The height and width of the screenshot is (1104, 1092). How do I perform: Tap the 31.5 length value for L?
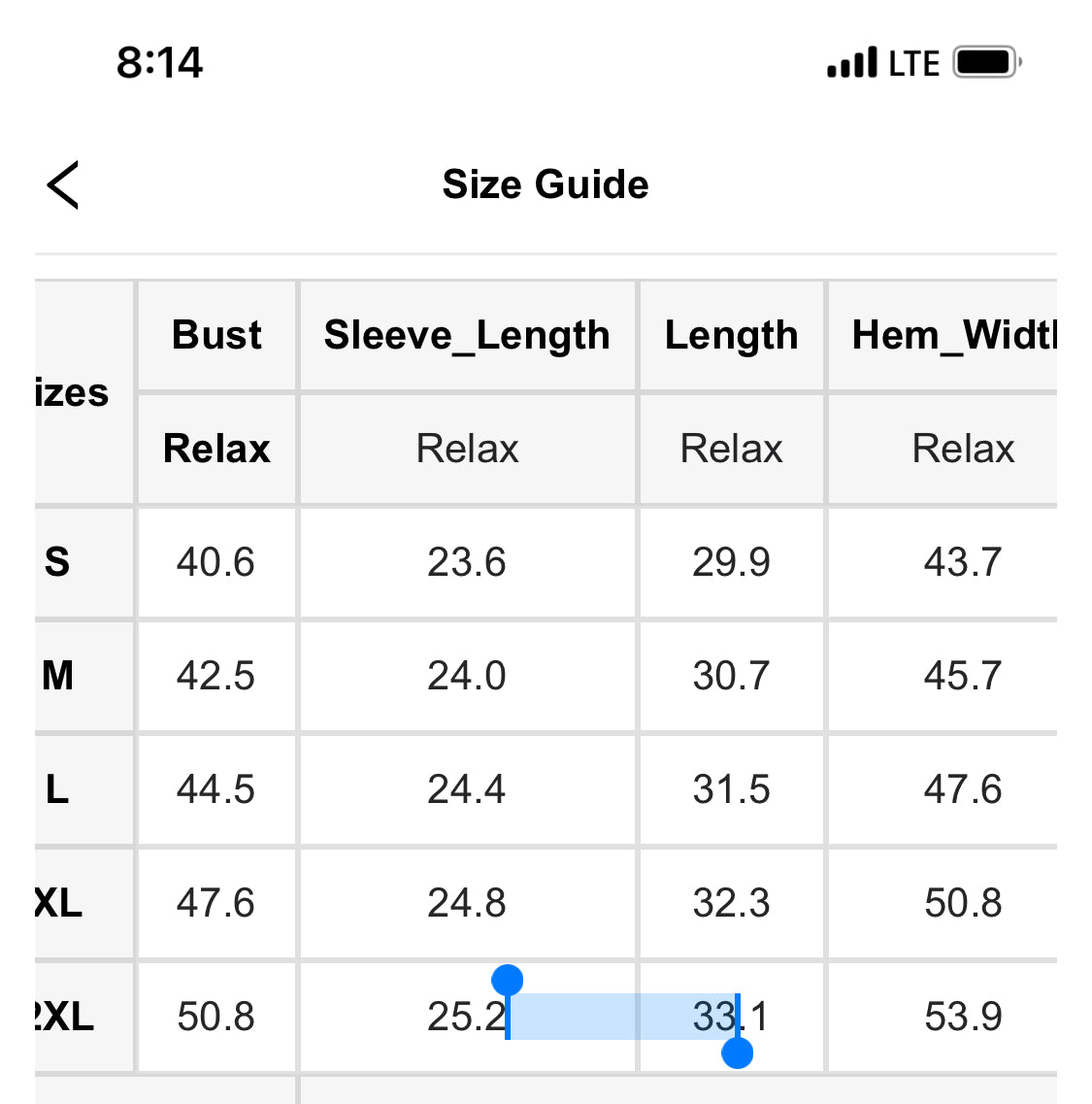point(731,789)
